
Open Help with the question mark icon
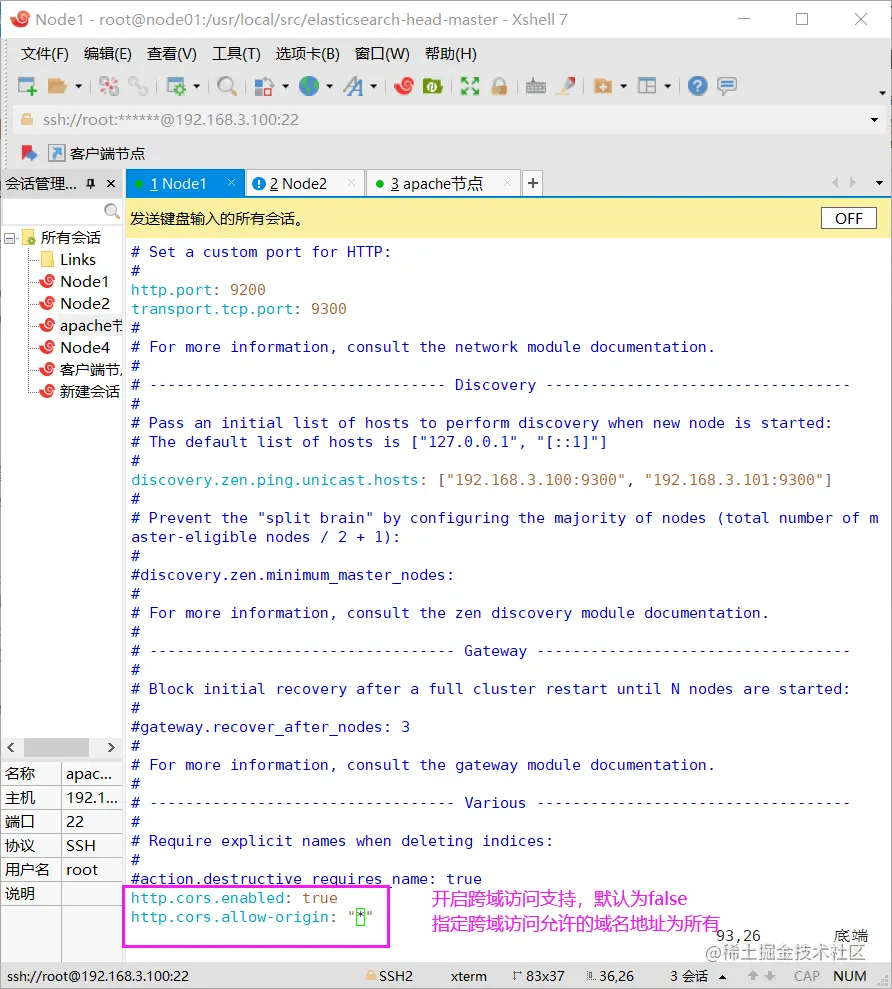pos(698,86)
